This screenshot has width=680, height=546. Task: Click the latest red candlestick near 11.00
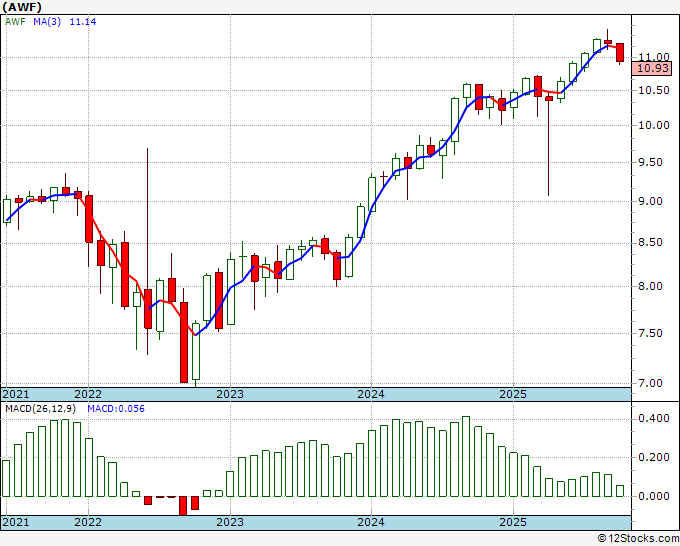click(620, 52)
